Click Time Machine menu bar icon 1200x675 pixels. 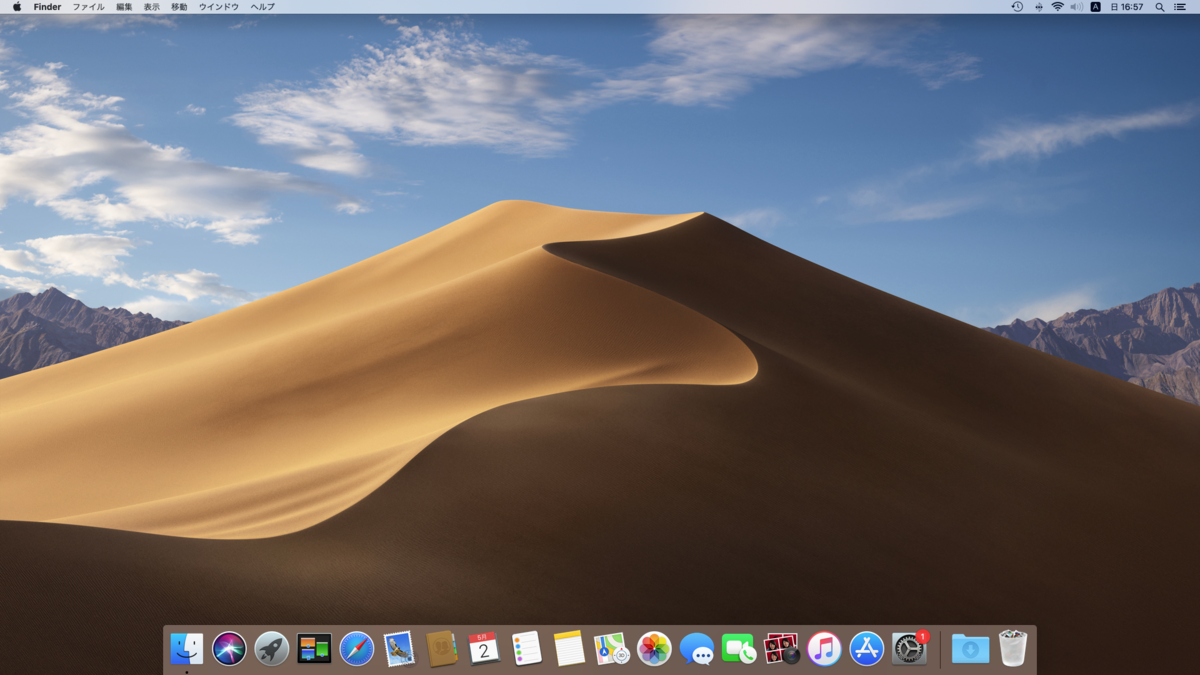click(1017, 7)
